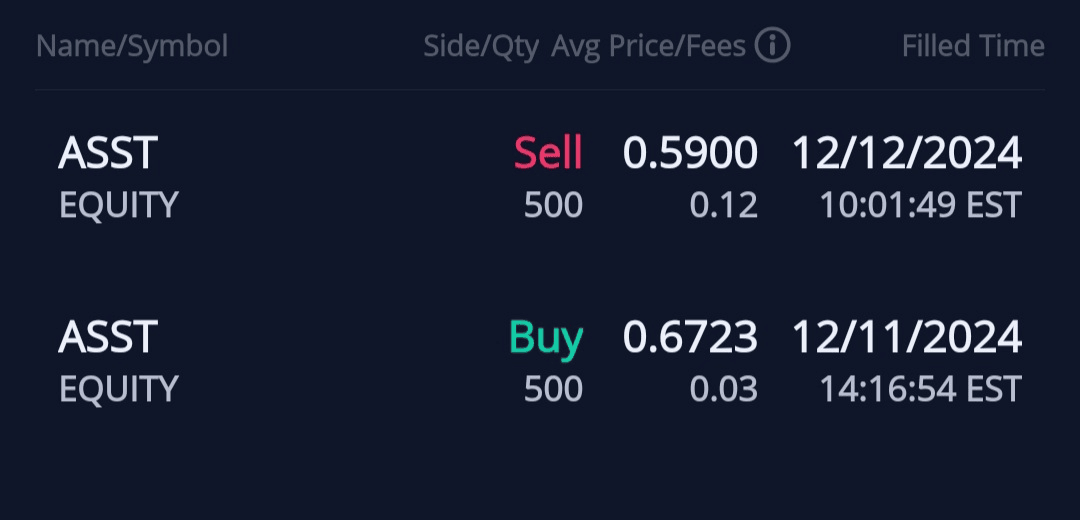1080x520 pixels.
Task: Click the 12/12/2024 filled date
Action: click(x=907, y=153)
